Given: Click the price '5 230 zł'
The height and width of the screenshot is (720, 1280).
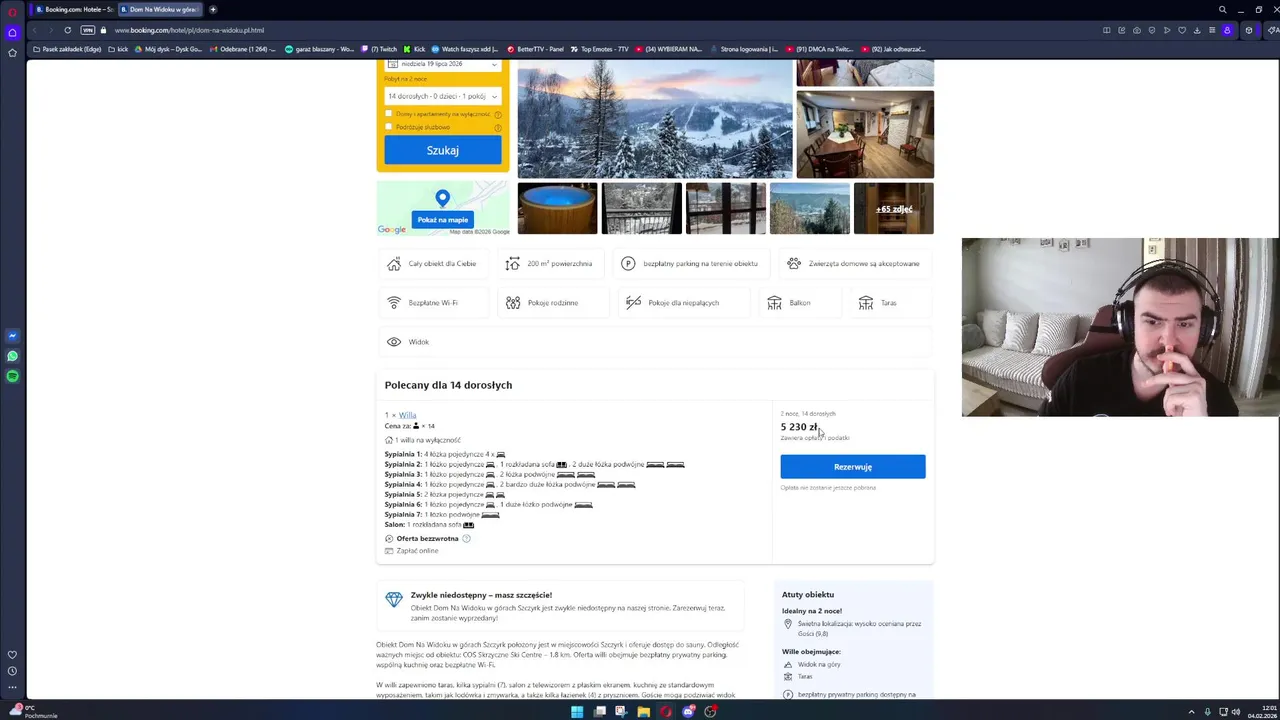Looking at the screenshot, I should click(799, 427).
